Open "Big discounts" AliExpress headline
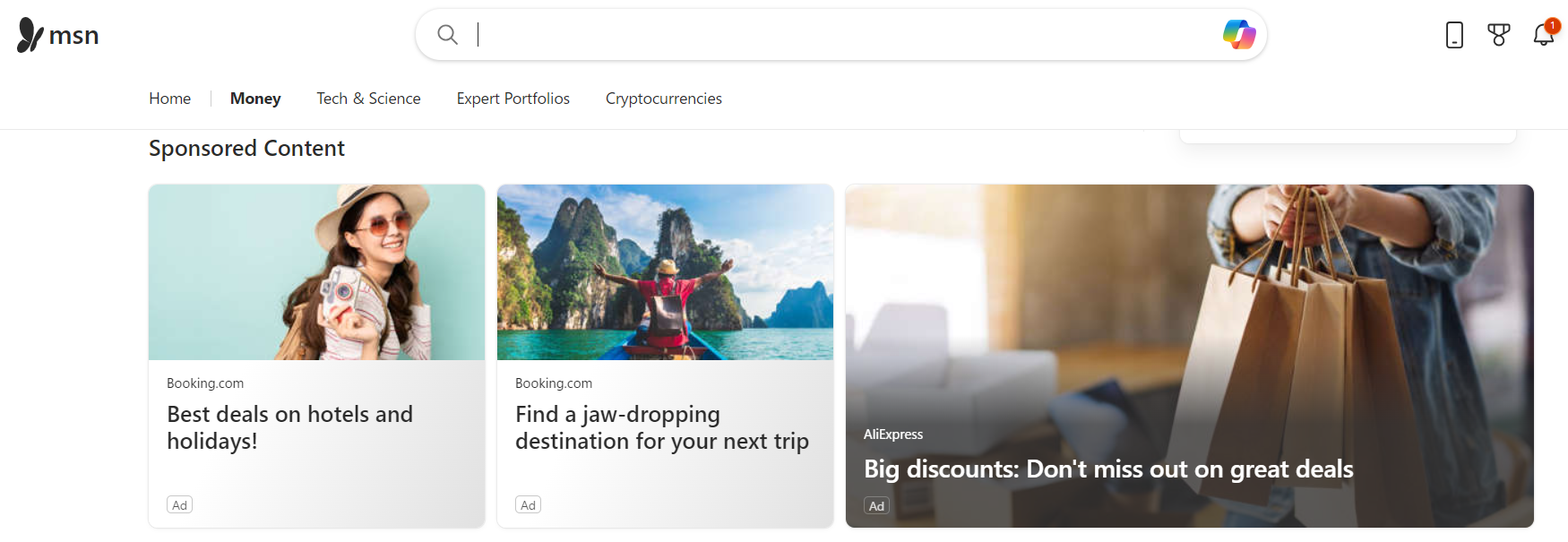 pyautogui.click(x=1107, y=469)
